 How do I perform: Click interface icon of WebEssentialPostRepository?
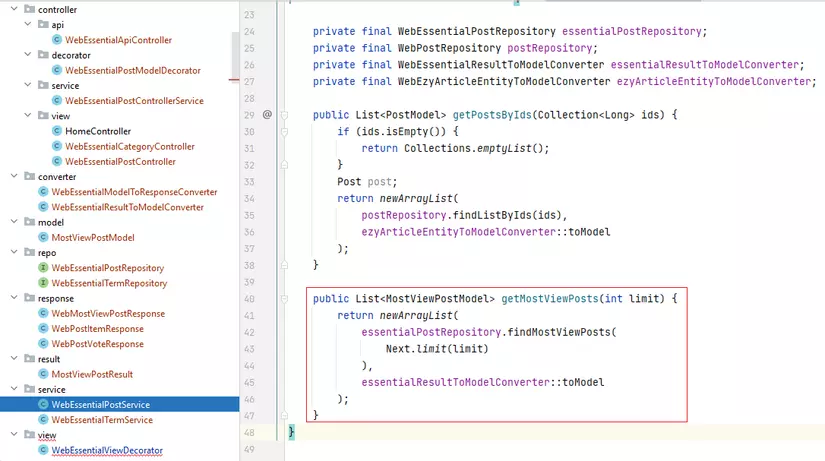[x=43, y=268]
